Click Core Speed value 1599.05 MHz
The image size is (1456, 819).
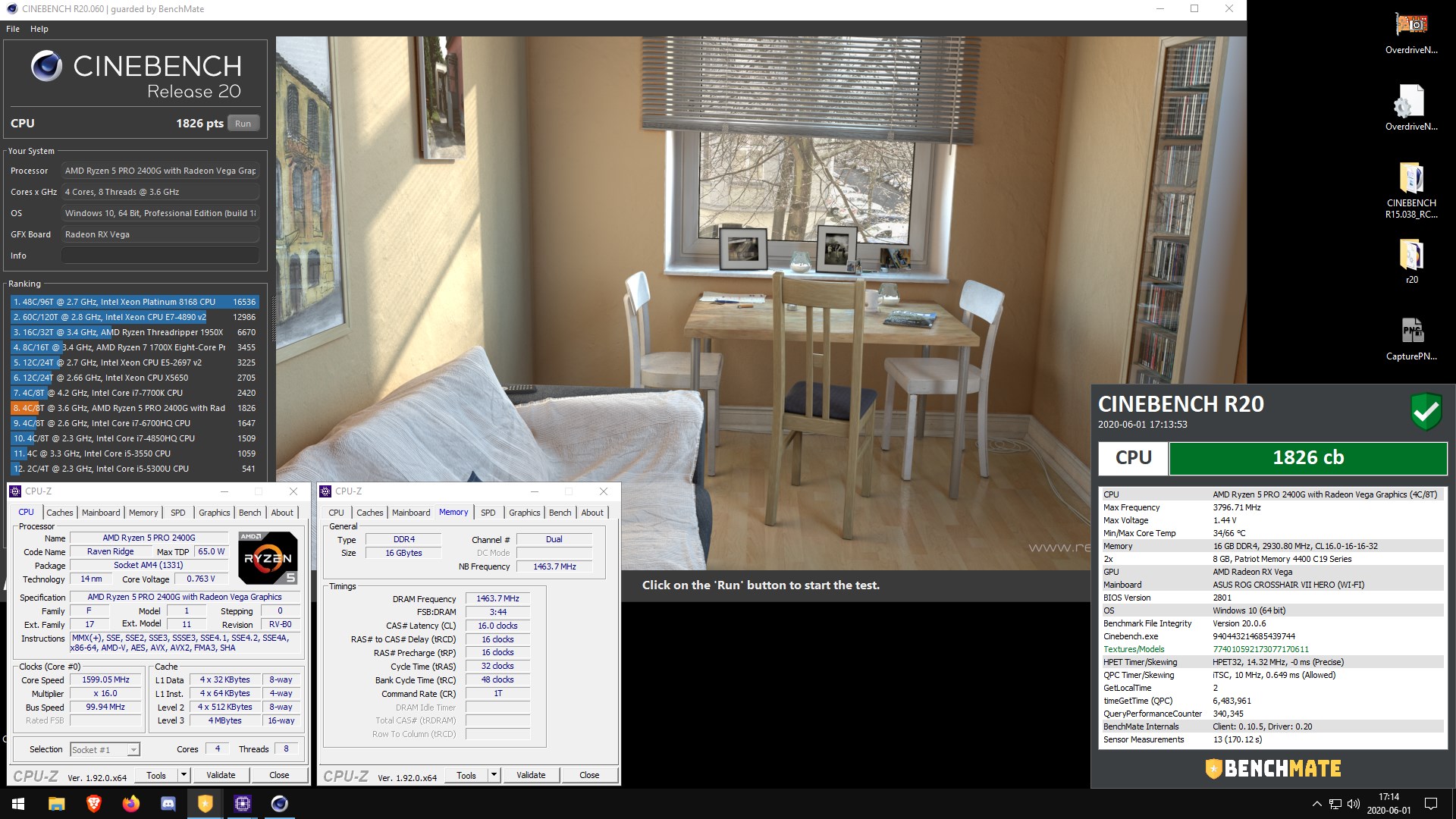[105, 680]
